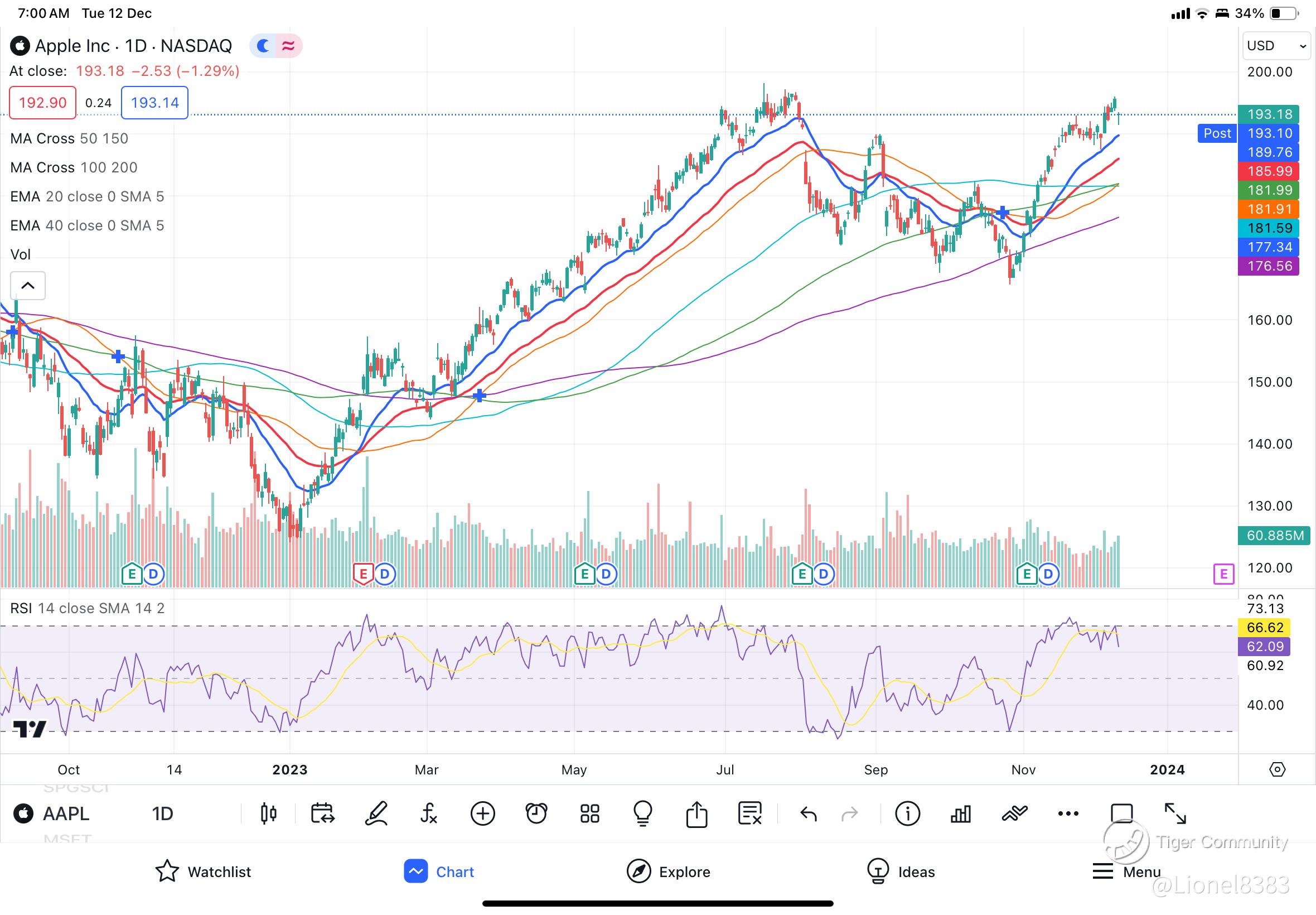Change the 1D interval selector
The height and width of the screenshot is (915, 1316).
tap(163, 813)
